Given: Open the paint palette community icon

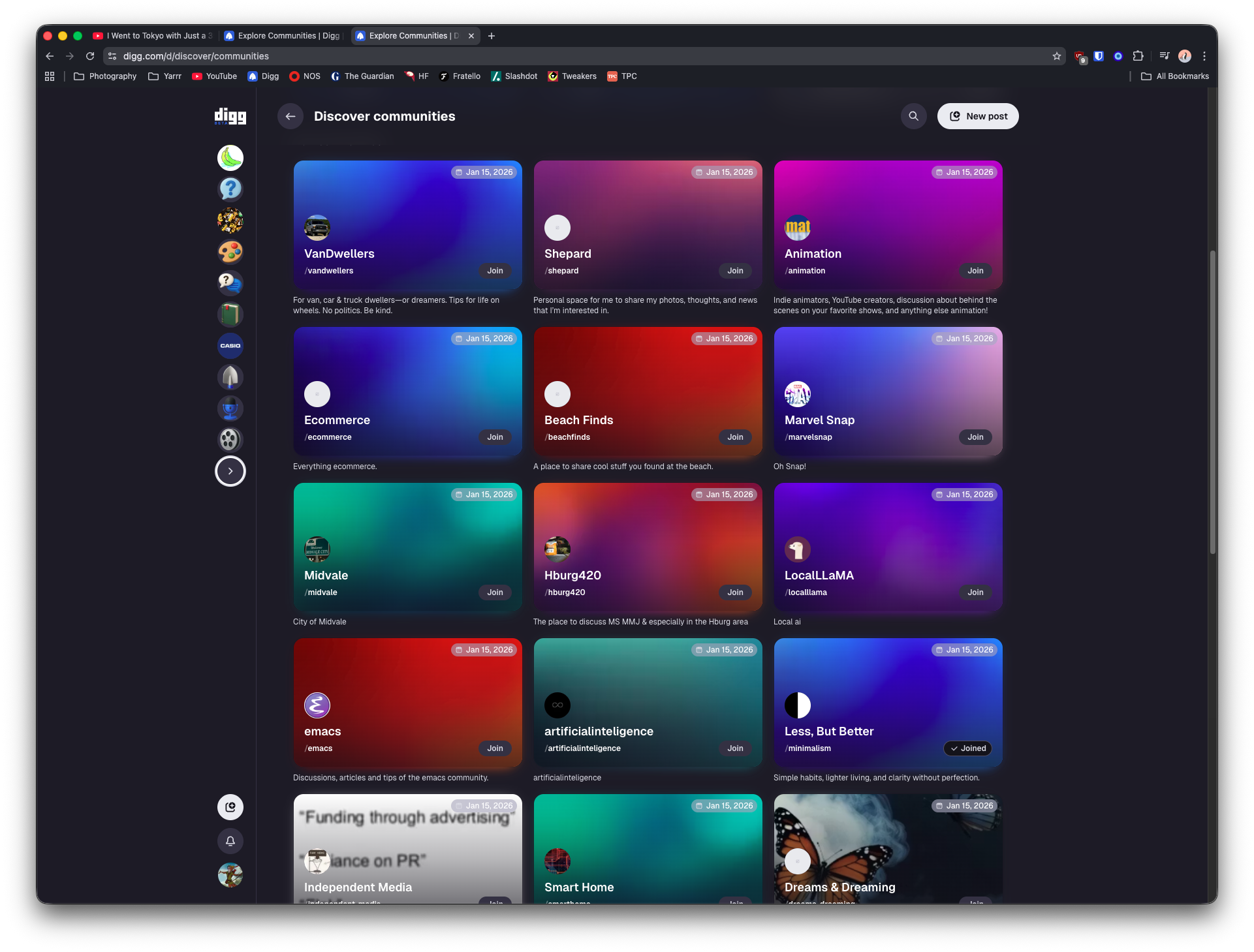Looking at the screenshot, I should pyautogui.click(x=230, y=251).
